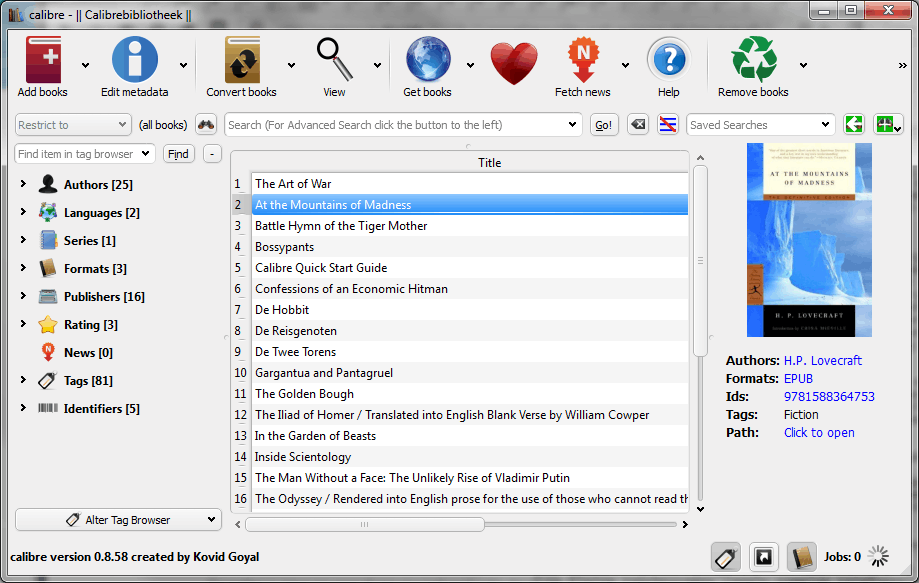Select book 'The Art of War'
919x583 pixels.
pos(469,184)
